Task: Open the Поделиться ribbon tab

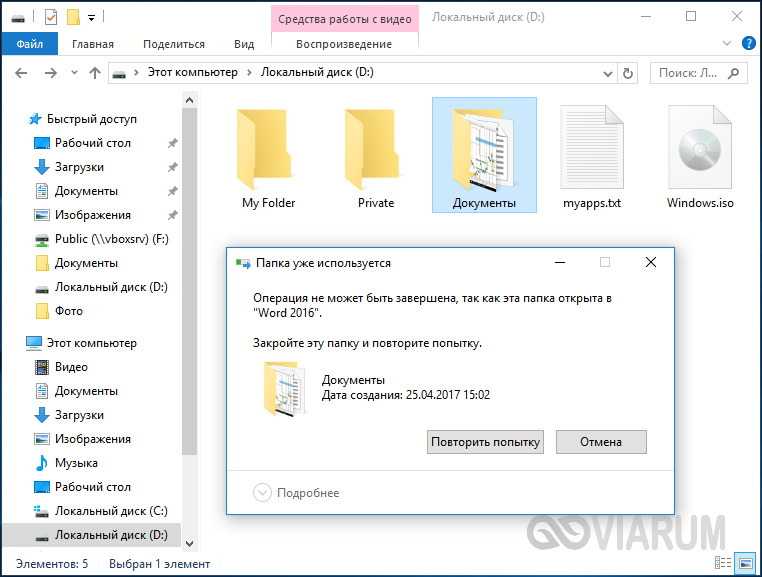Action: [x=174, y=44]
